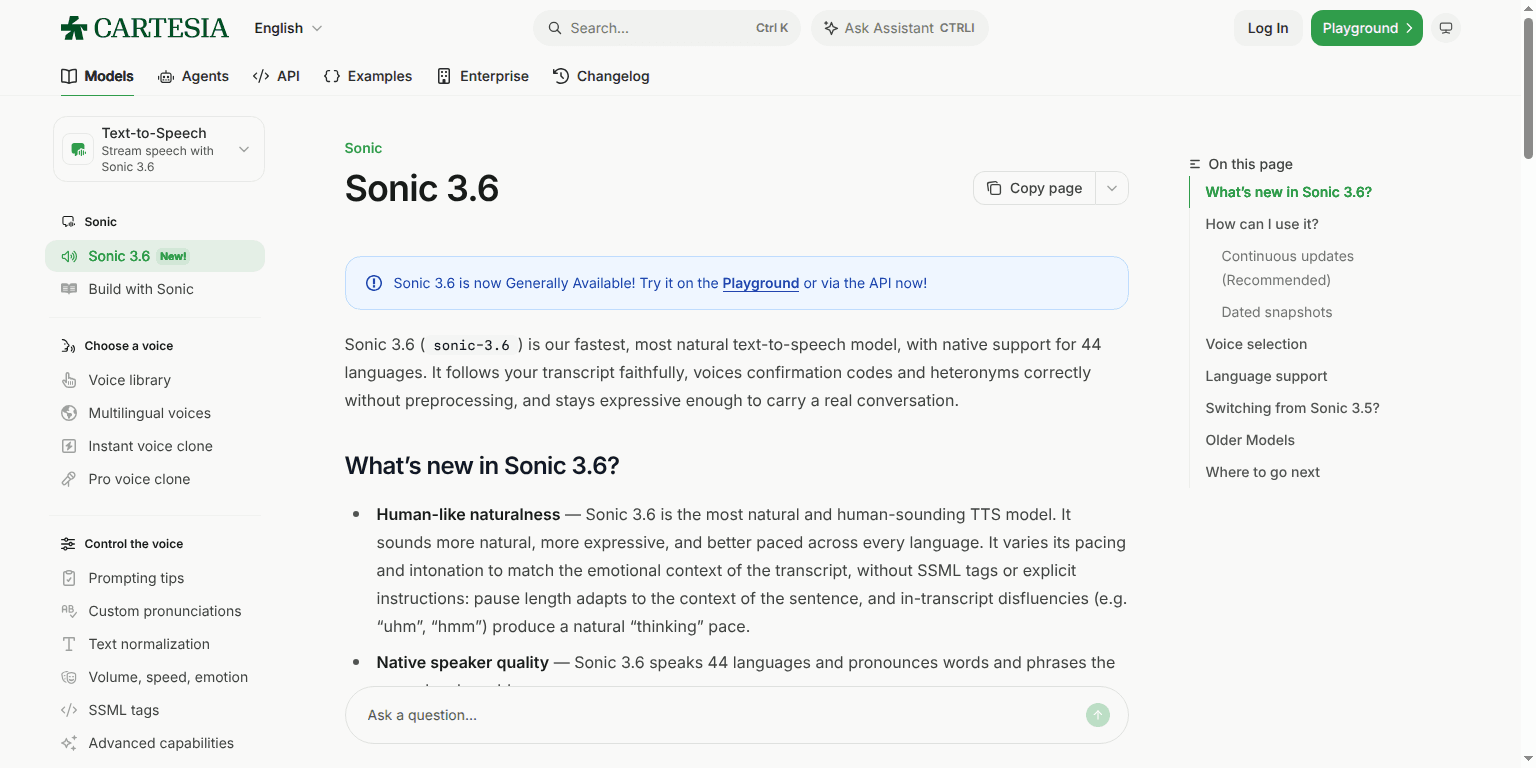Jump to What's new in Sonic 3.6?
1536x768 pixels.
click(1289, 192)
